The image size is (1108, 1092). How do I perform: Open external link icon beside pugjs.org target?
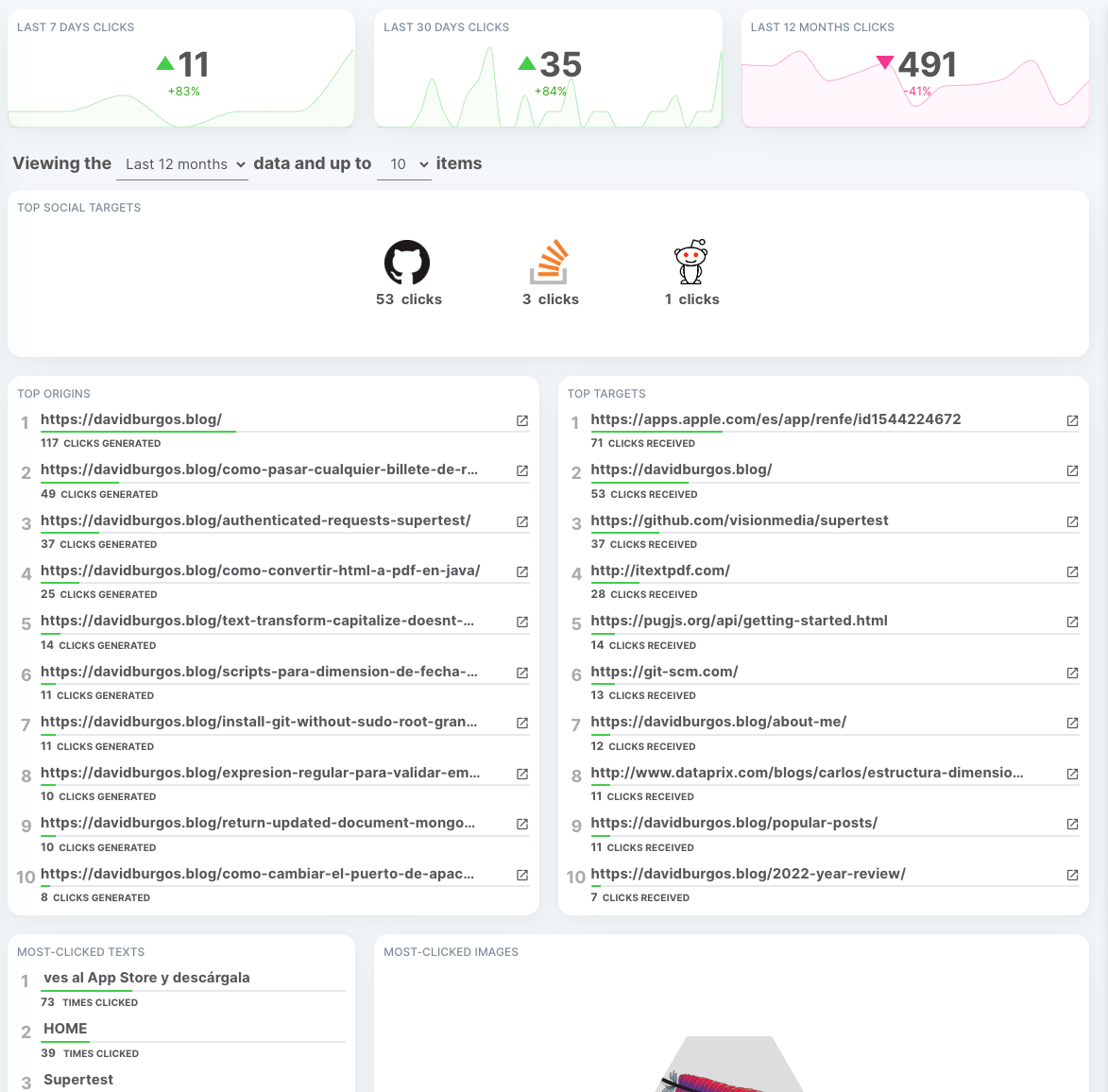(1073, 622)
